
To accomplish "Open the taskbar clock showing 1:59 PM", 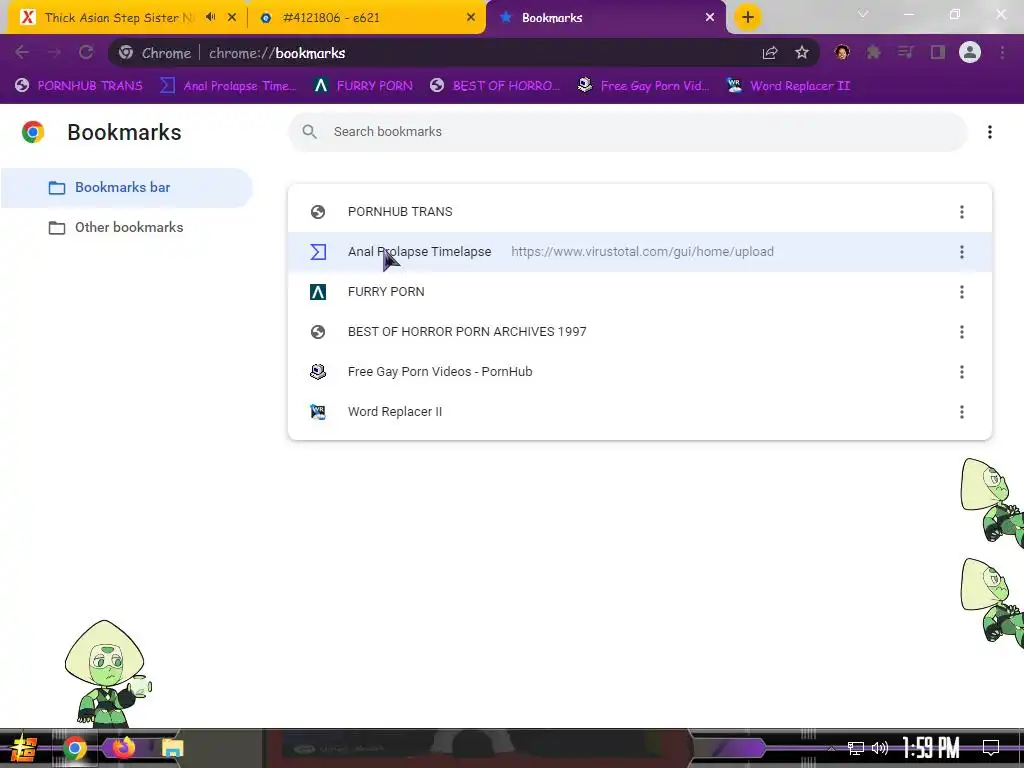I will tap(931, 748).
